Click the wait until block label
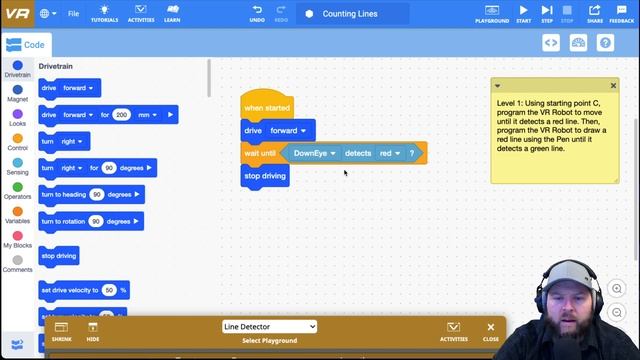 pyautogui.click(x=260, y=153)
